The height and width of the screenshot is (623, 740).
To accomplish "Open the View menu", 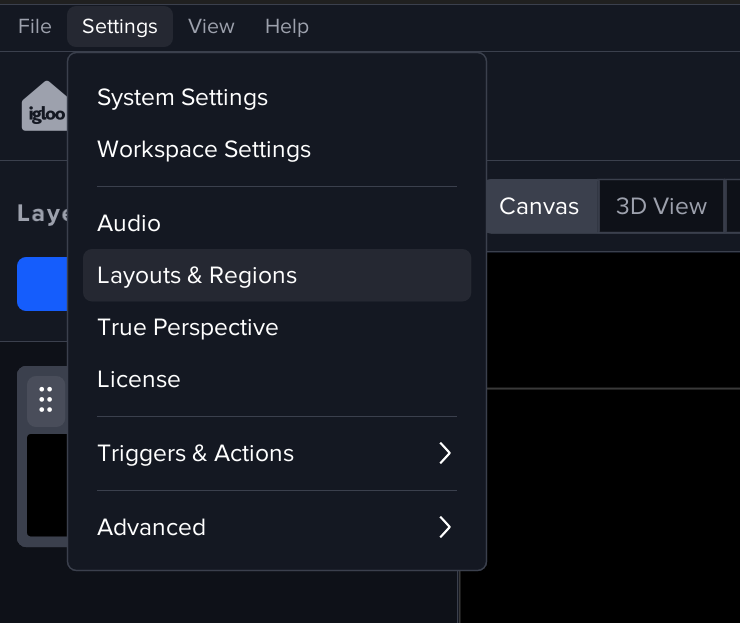I will pyautogui.click(x=211, y=26).
